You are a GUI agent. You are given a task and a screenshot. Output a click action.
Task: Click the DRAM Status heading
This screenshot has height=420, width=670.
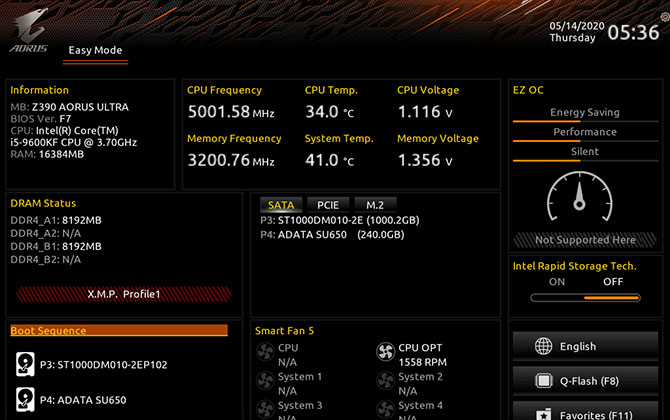point(43,203)
